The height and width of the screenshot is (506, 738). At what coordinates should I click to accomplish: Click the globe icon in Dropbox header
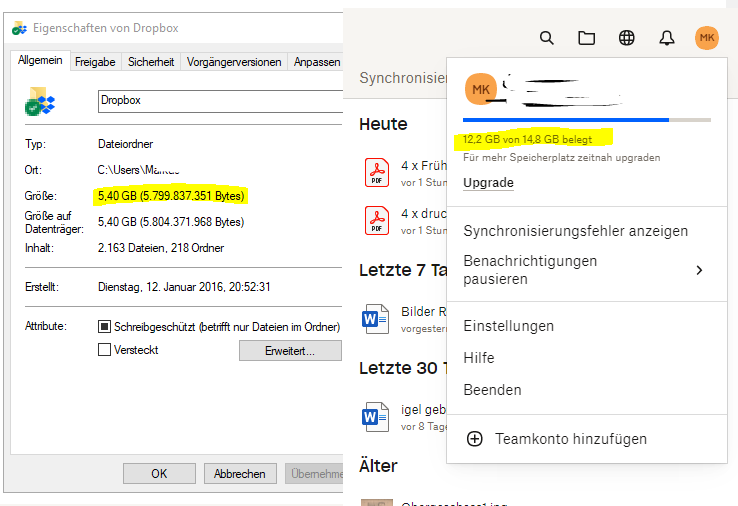pos(627,38)
